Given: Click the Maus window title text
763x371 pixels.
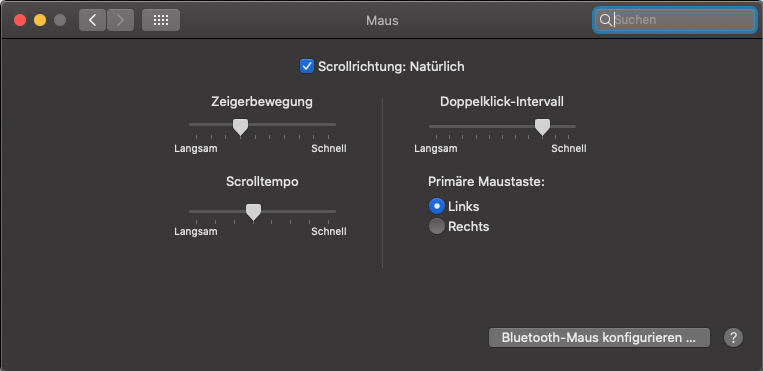Looking at the screenshot, I should [382, 20].
